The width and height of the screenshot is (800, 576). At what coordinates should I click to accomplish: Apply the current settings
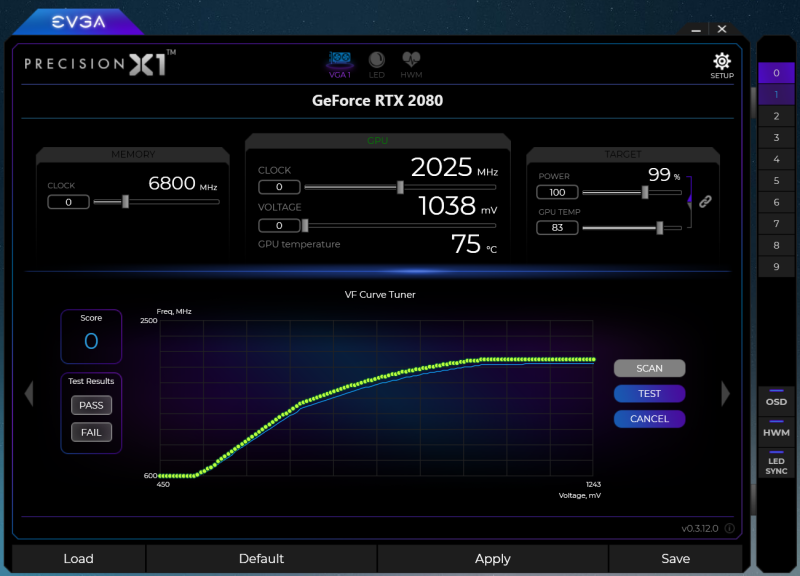[492, 559]
